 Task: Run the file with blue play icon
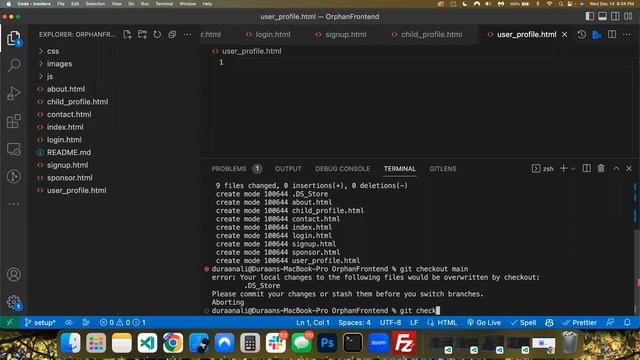(597, 35)
